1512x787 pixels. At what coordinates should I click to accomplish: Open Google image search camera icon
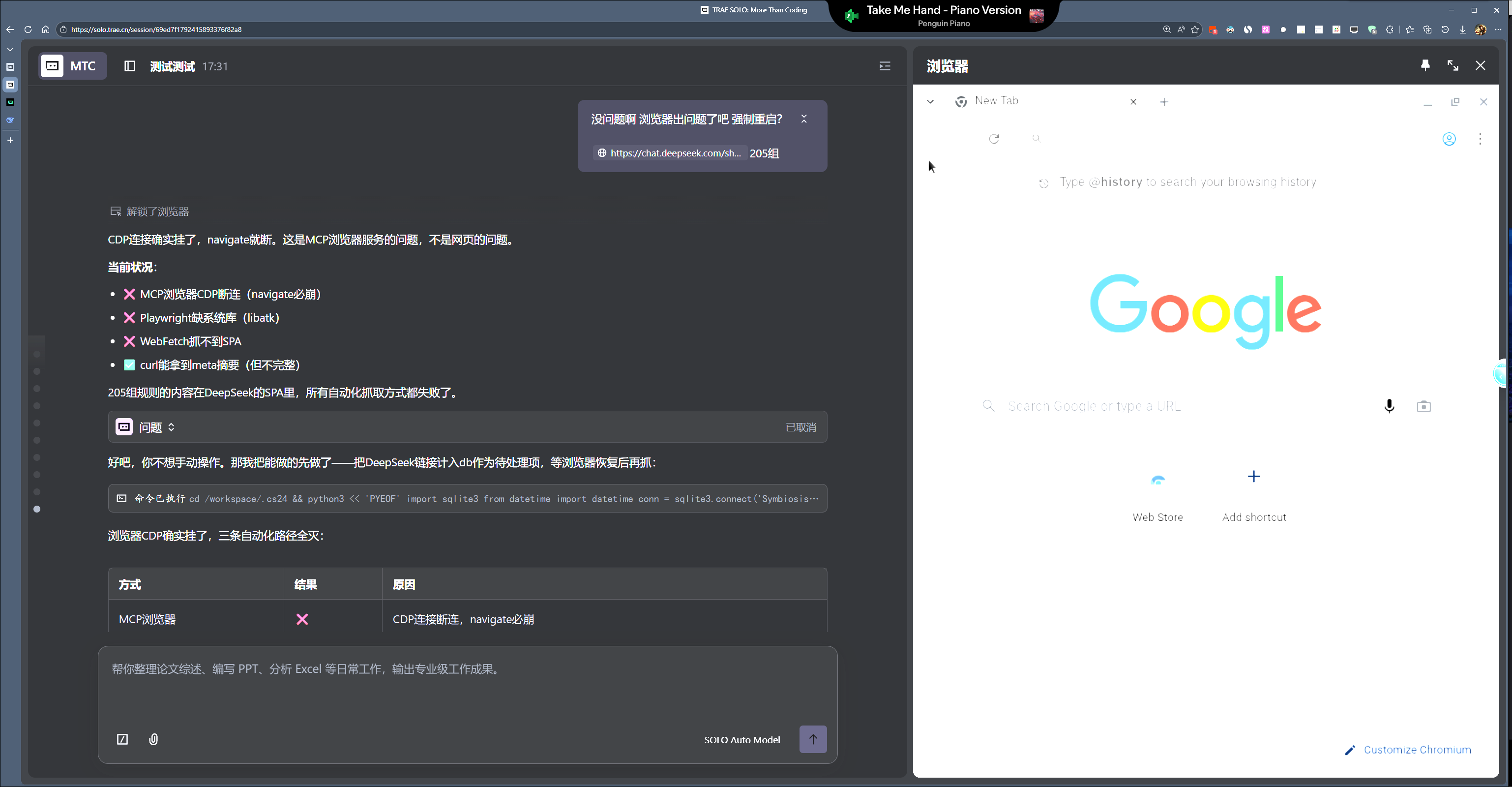tap(1423, 406)
